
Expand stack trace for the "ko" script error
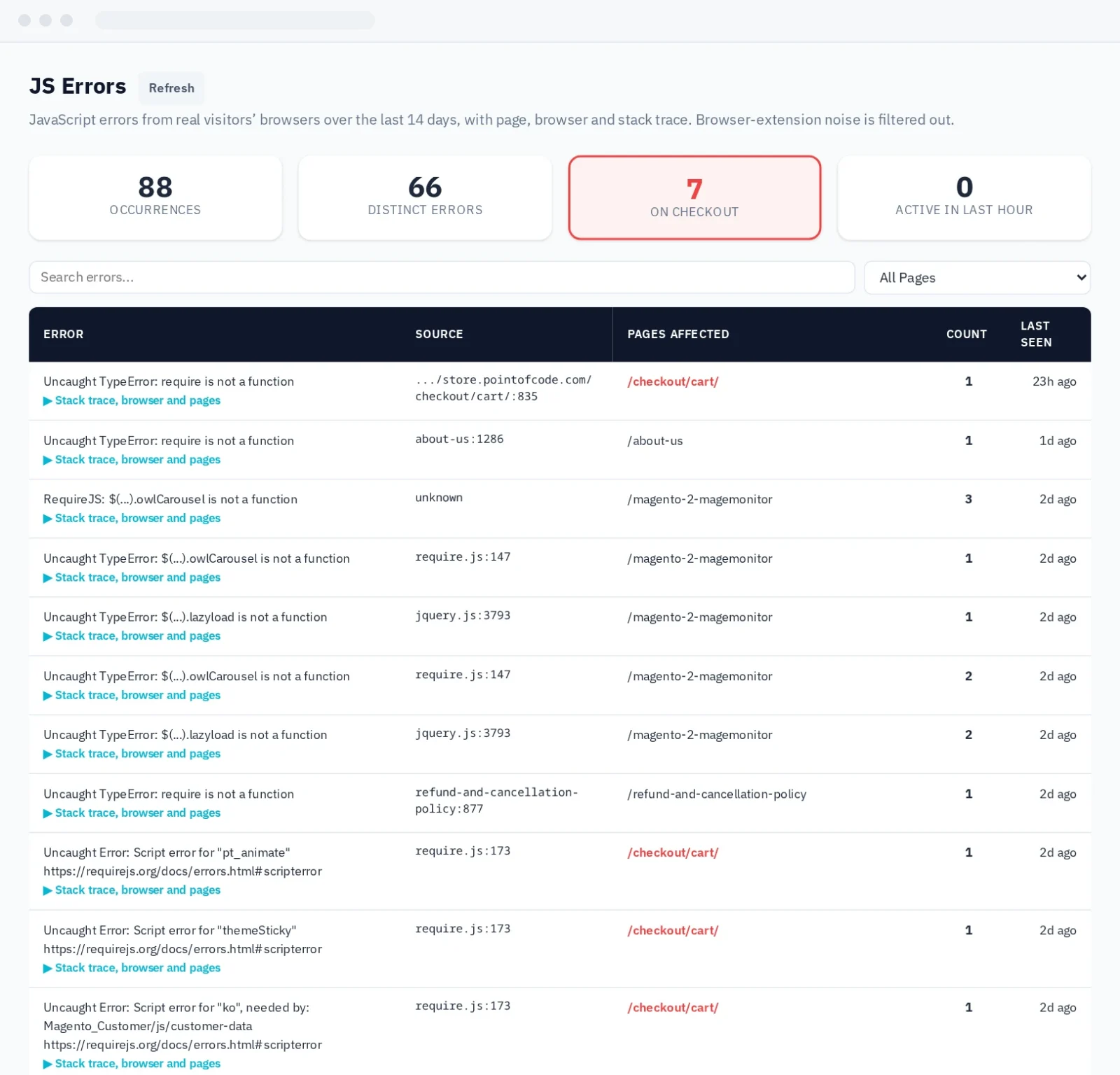pos(132,1063)
